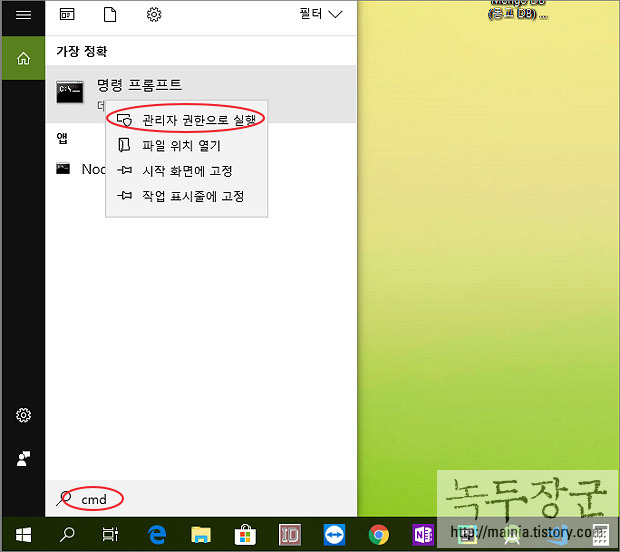Launch TeamViewer from the taskbar
The height and width of the screenshot is (552, 620).
(334, 535)
